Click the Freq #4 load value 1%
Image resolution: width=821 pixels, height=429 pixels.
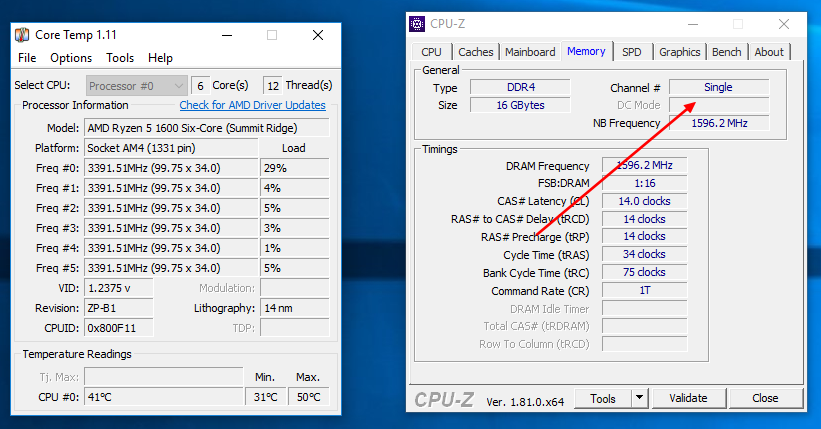[295, 248]
